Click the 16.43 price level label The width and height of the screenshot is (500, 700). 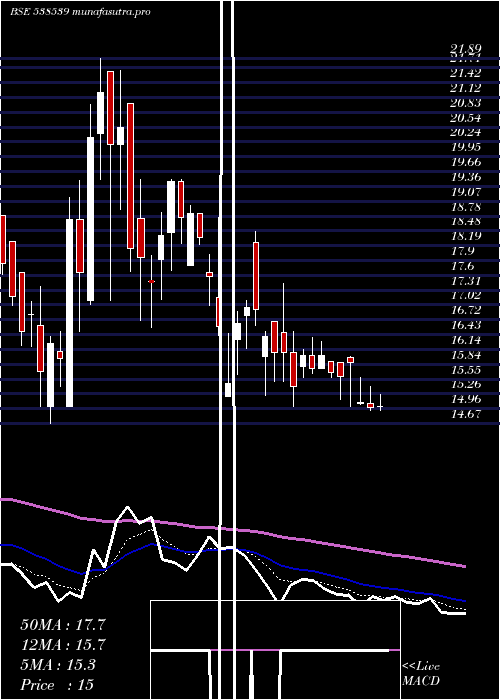466,325
